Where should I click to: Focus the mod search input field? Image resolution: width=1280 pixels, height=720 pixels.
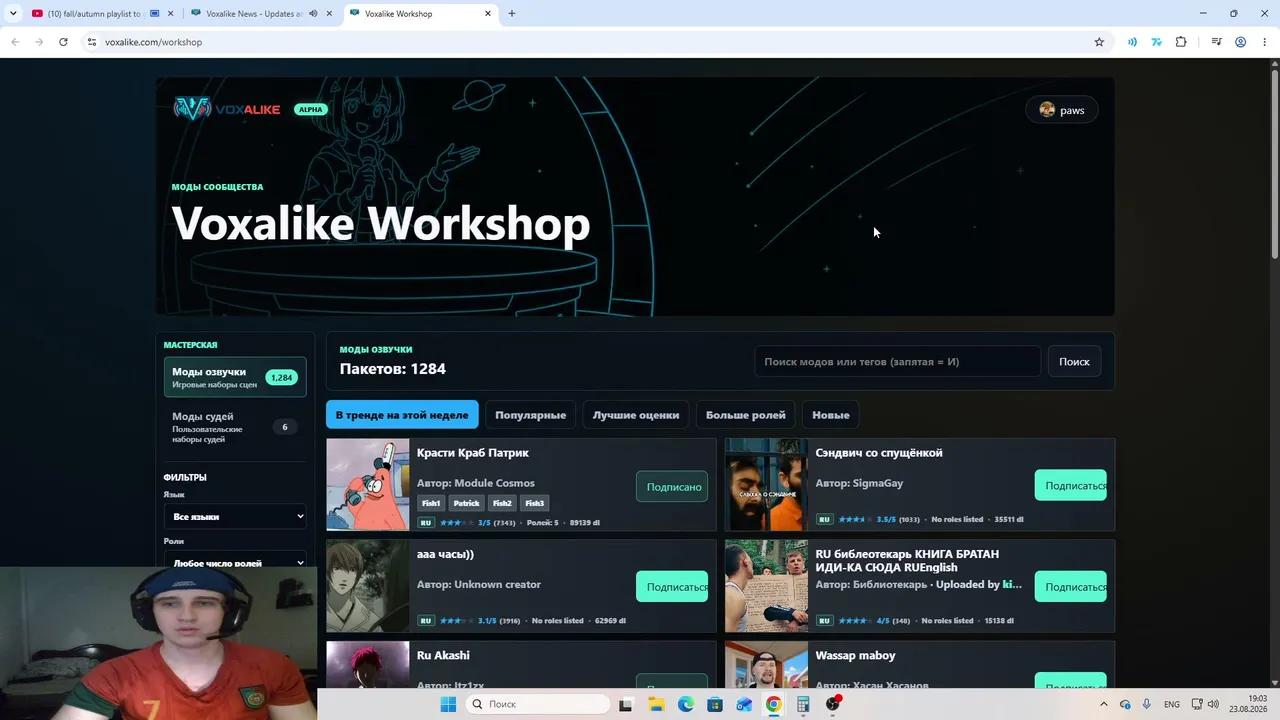(897, 362)
